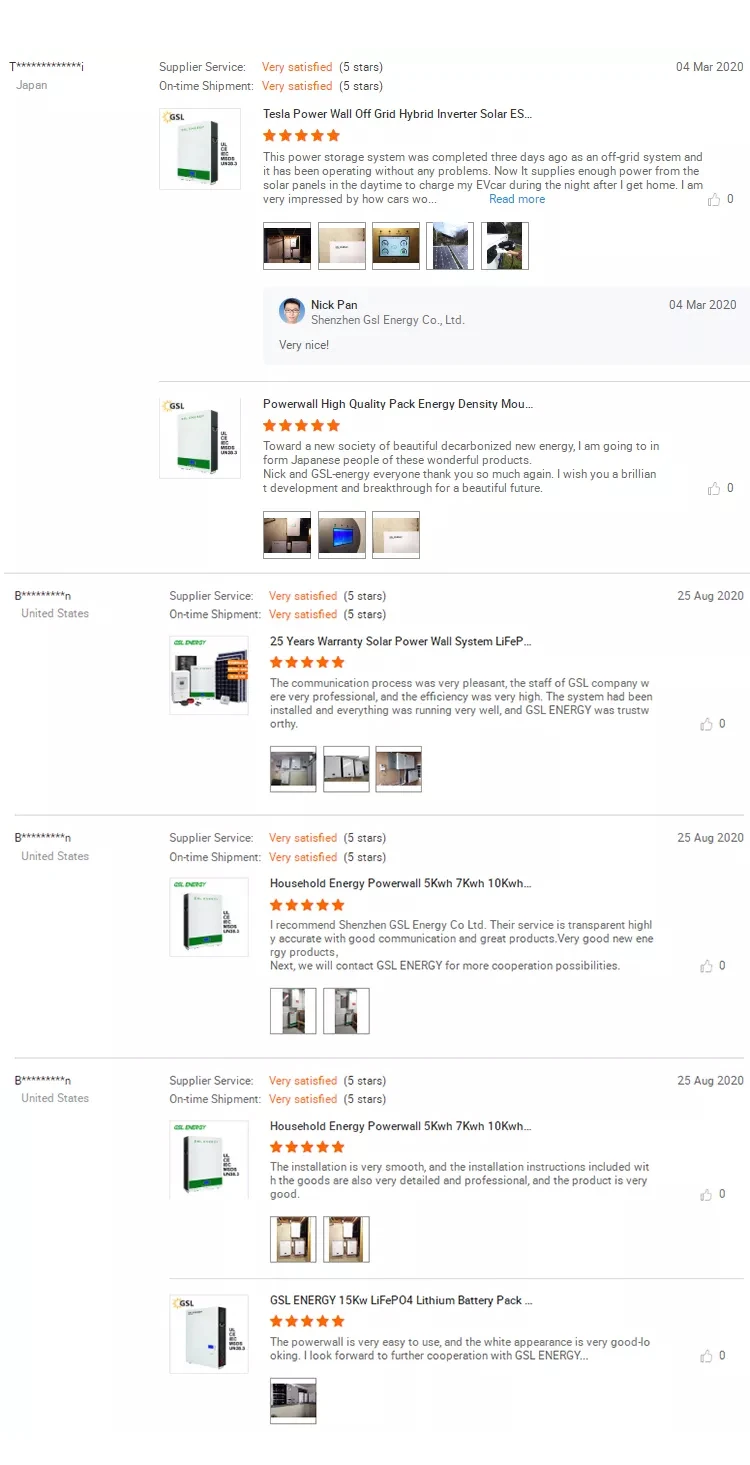Expand review text with Read more

tap(517, 199)
